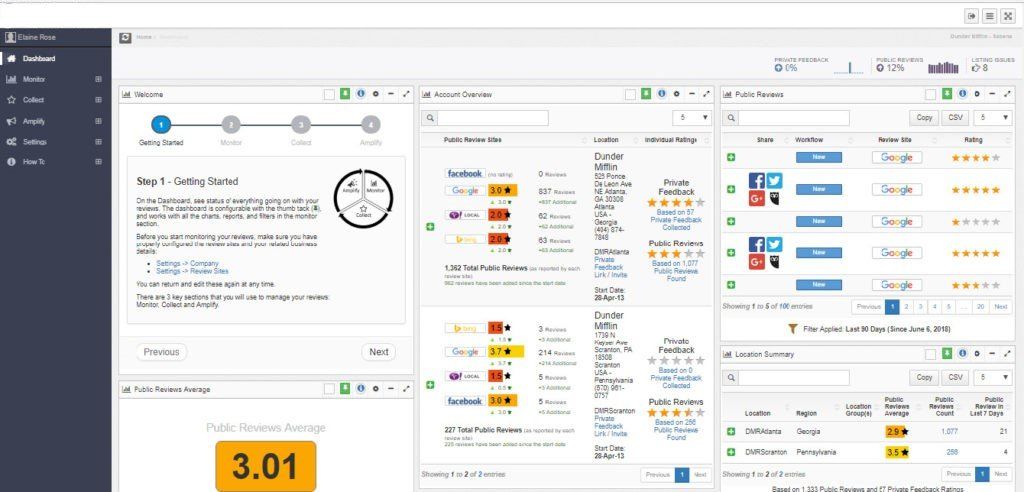Expand the Amplify sidebar submenu plus icon
This screenshot has width=1024, height=492.
(99, 121)
